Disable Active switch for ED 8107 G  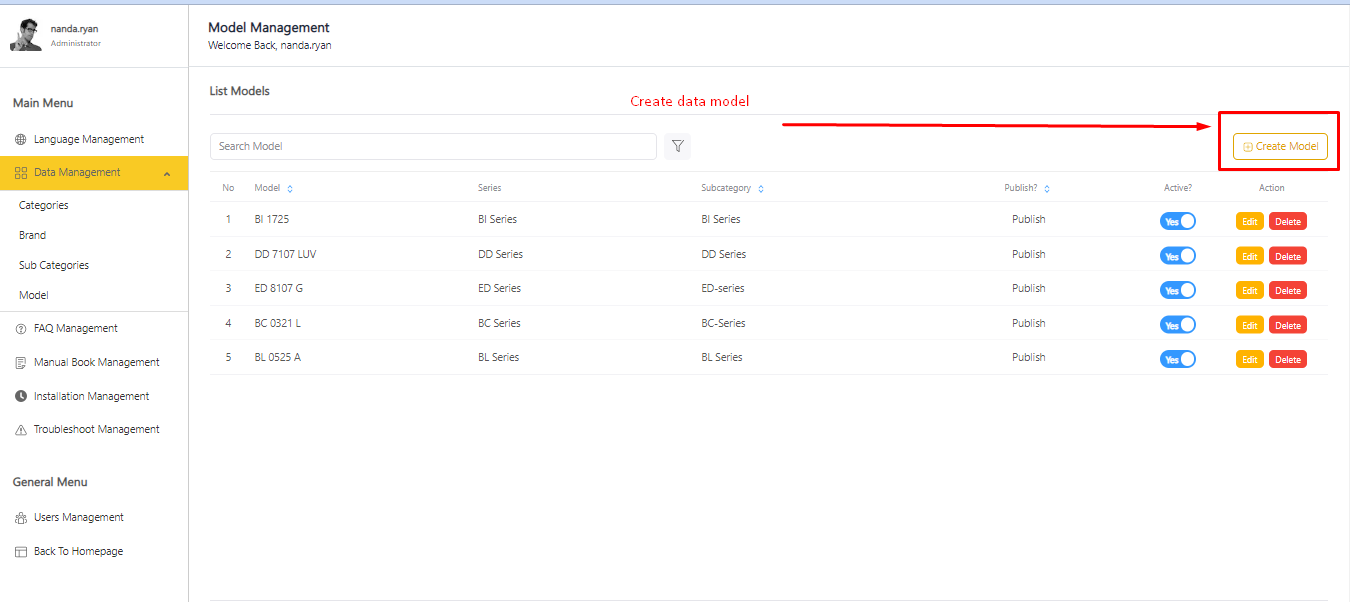pyautogui.click(x=1177, y=290)
